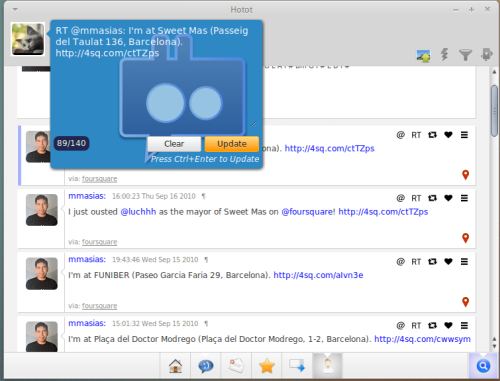Open link http://4sq.com/alvn3e

click(318, 275)
